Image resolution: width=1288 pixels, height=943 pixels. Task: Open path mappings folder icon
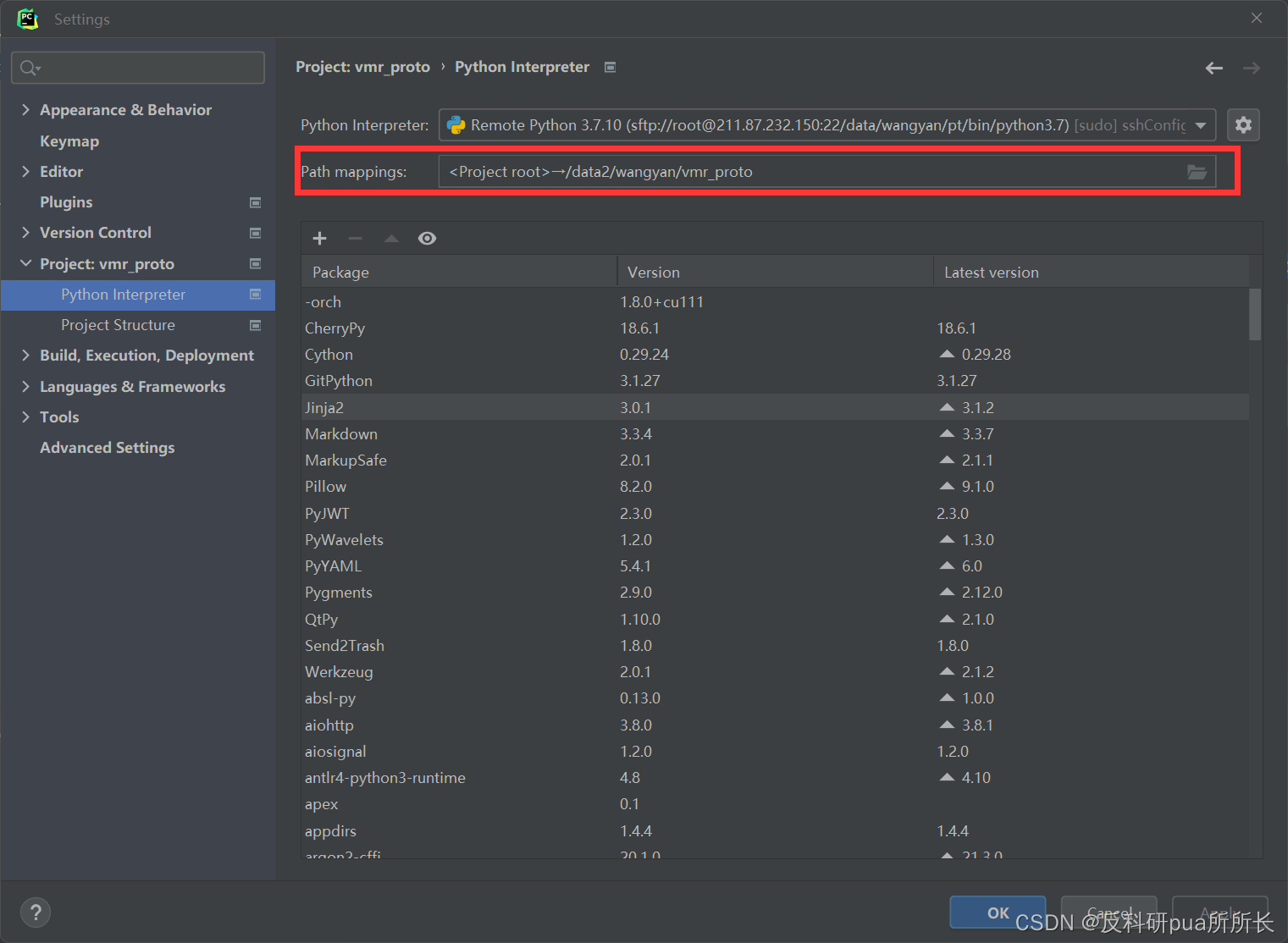tap(1197, 172)
